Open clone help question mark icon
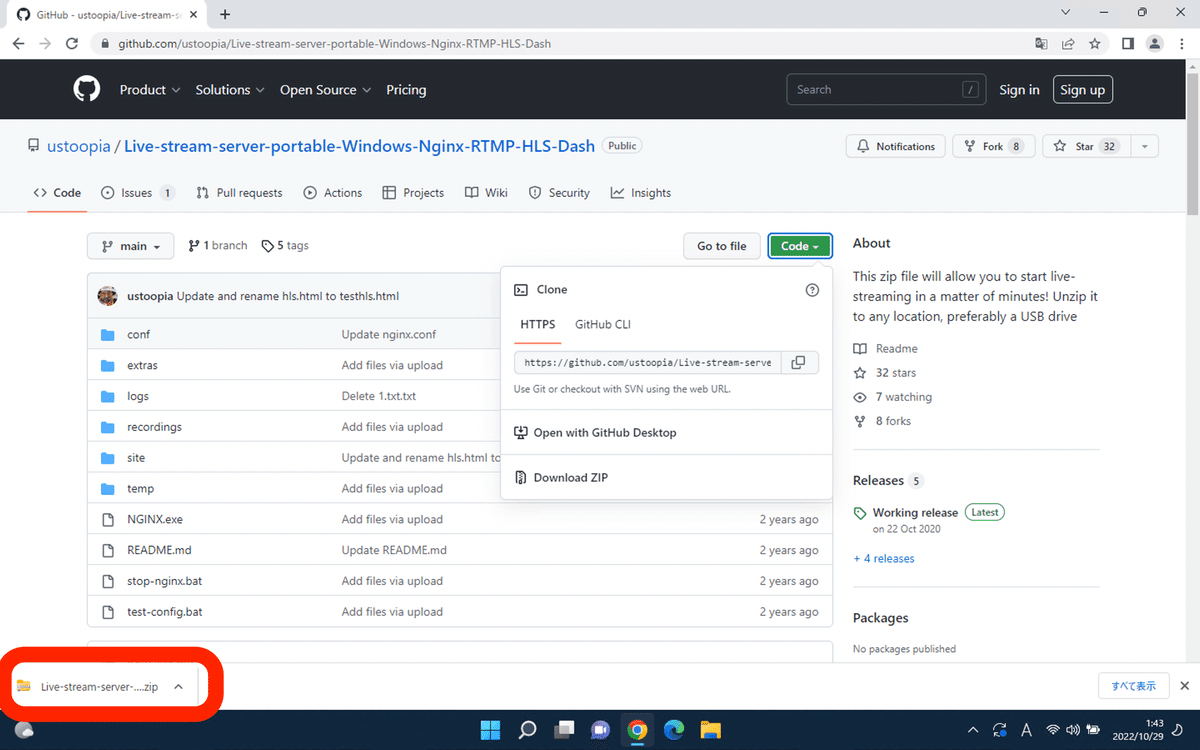Viewport: 1200px width, 750px height. pos(812,290)
